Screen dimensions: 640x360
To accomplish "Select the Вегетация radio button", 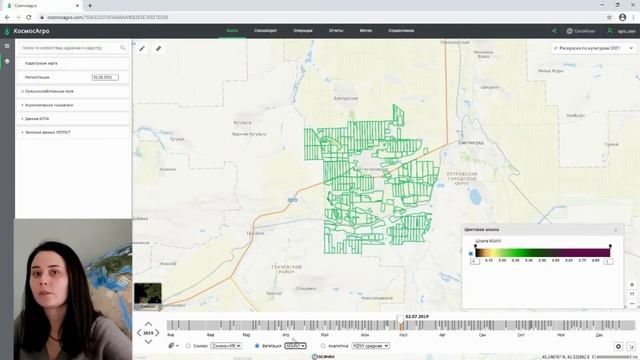I will [257, 346].
